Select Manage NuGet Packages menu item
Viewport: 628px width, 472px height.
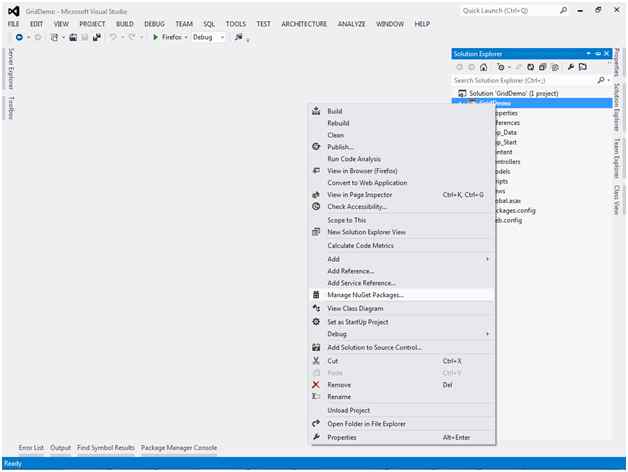tap(401, 295)
